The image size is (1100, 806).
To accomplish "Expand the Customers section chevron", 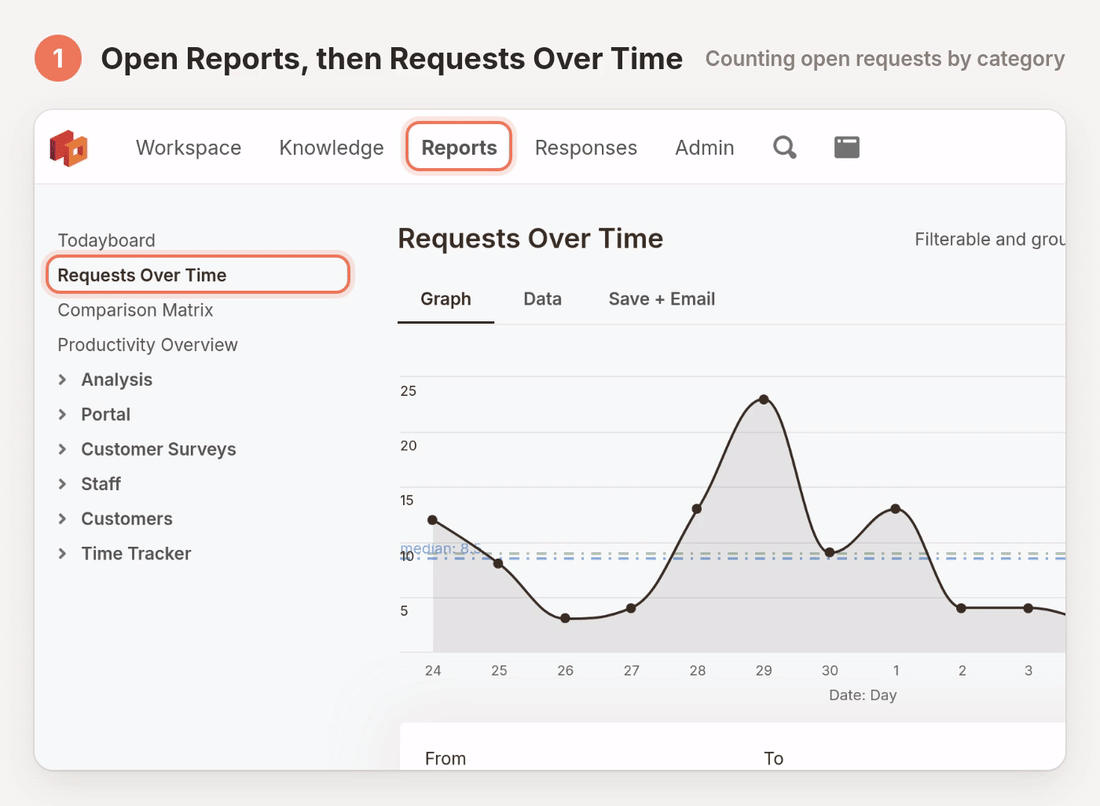I will (62, 519).
